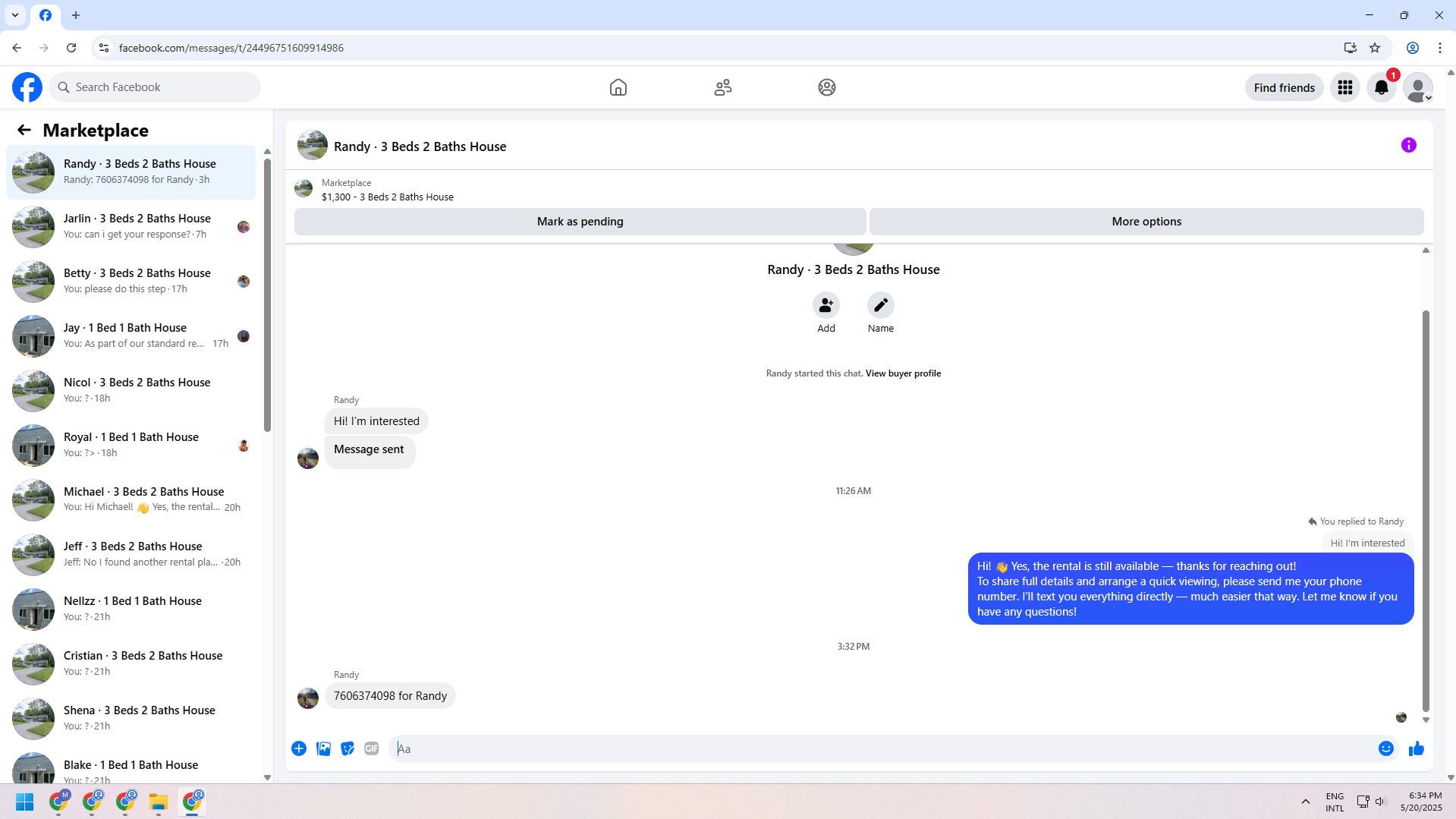This screenshot has height=819, width=1456.
Task: Open Shena 3 Beds 2 Baths conversation
Action: coord(131,718)
